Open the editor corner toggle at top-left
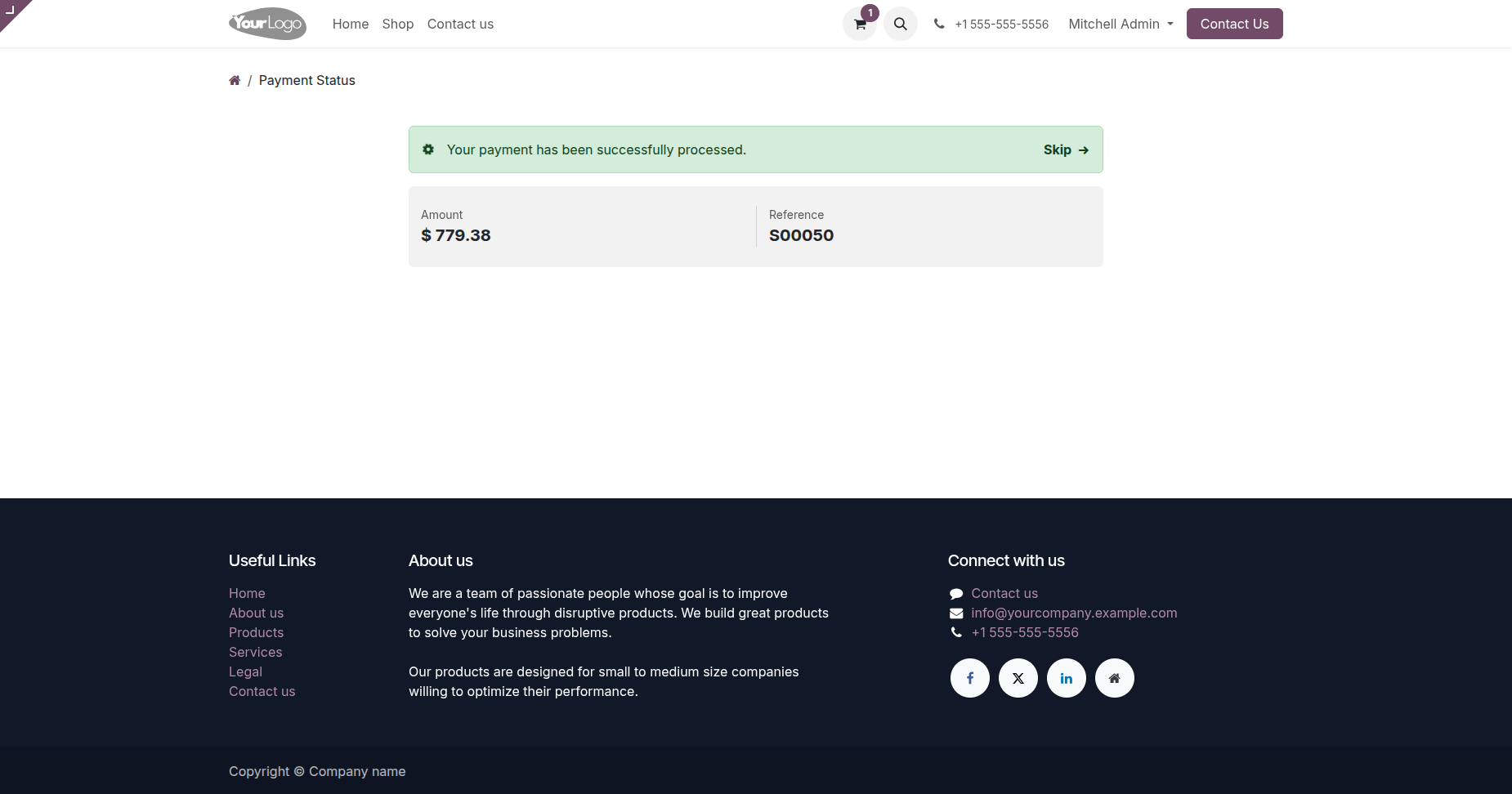 [x=11, y=10]
